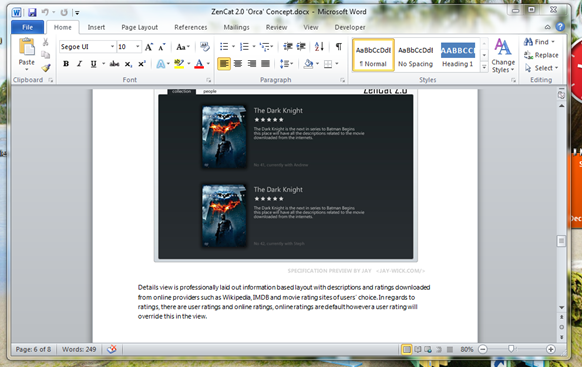Toggle justify text alignment
The width and height of the screenshot is (582, 367).
(265, 64)
